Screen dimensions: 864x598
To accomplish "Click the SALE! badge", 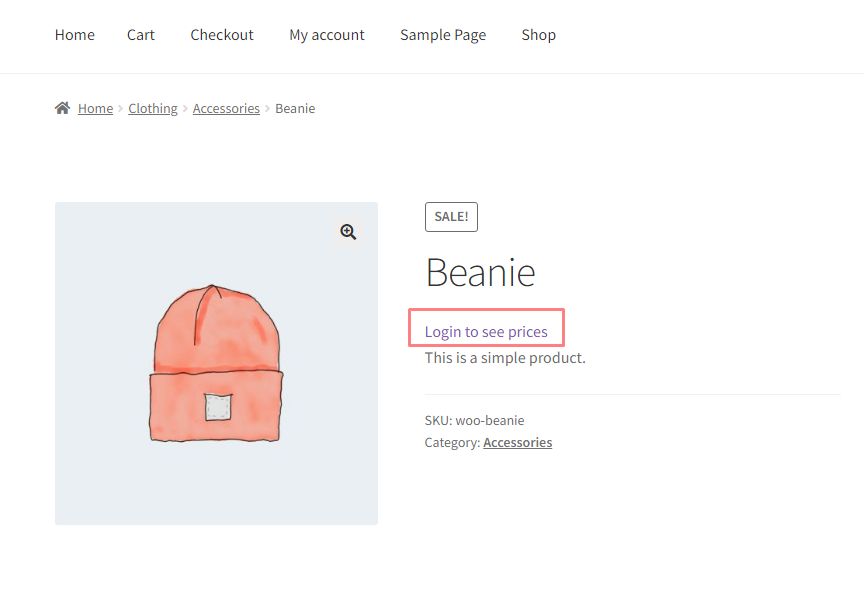I will click(x=451, y=217).
